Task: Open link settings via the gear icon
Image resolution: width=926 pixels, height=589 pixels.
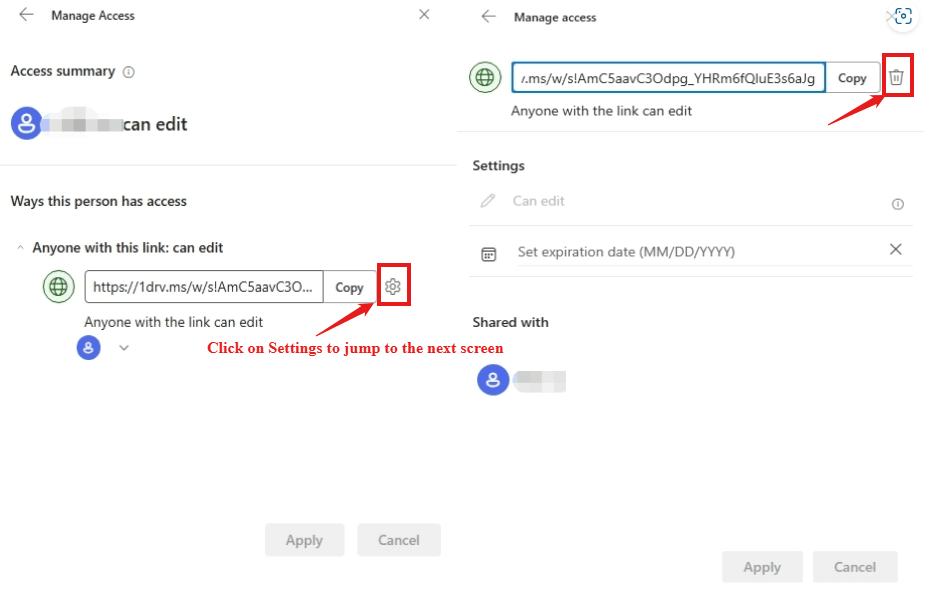Action: coord(393,287)
